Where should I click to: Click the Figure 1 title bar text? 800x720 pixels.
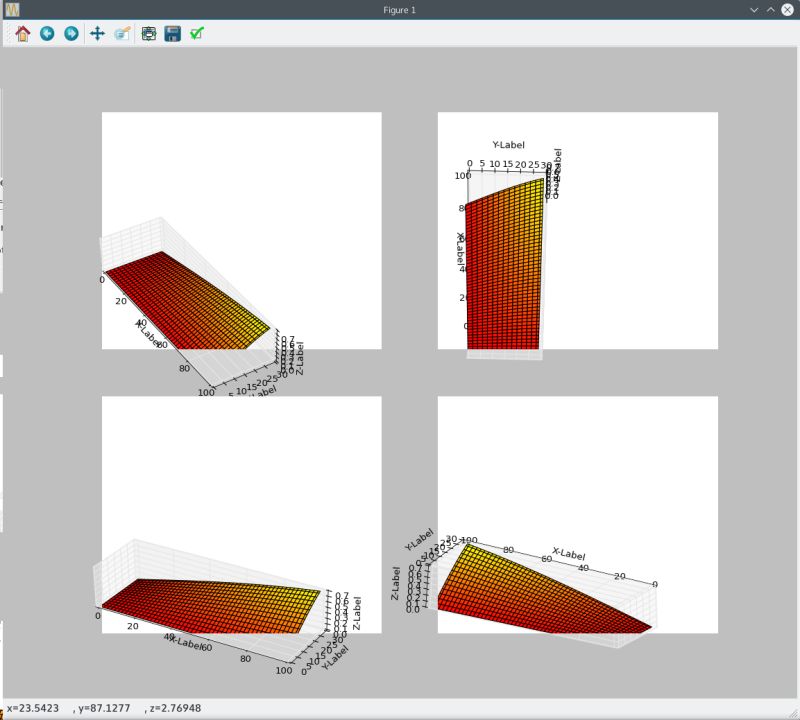400,9
